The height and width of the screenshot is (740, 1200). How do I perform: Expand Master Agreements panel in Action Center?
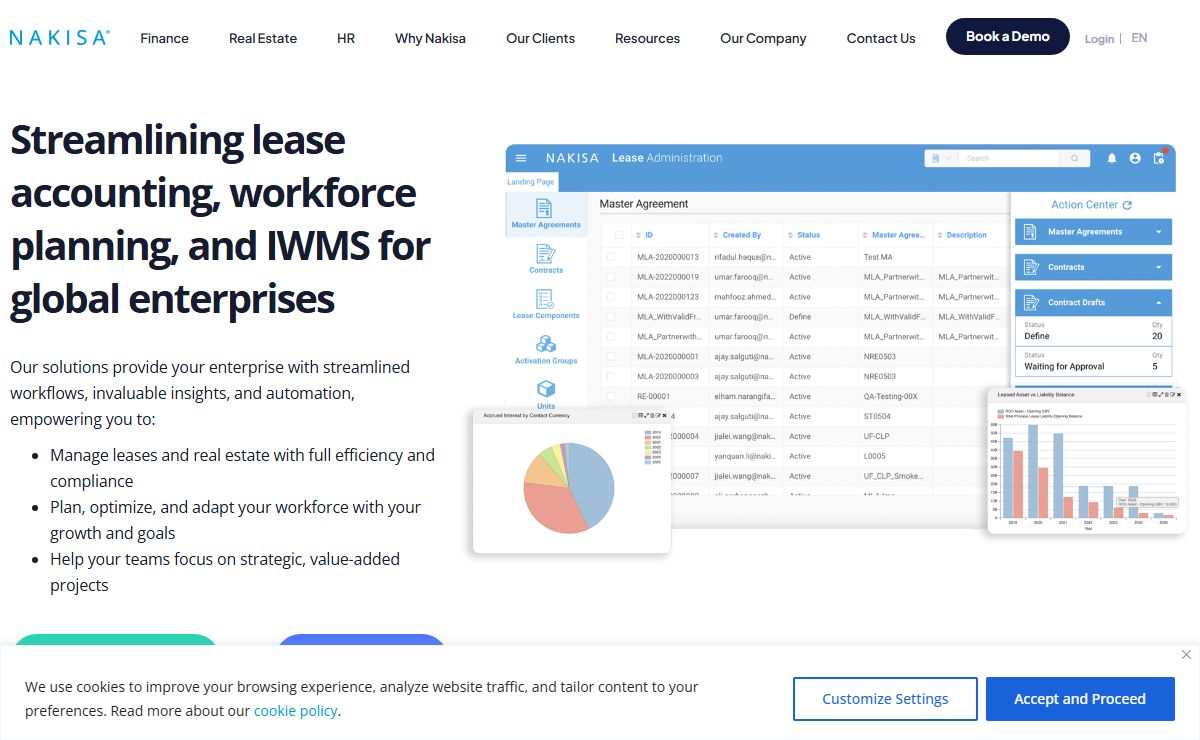coord(1159,232)
